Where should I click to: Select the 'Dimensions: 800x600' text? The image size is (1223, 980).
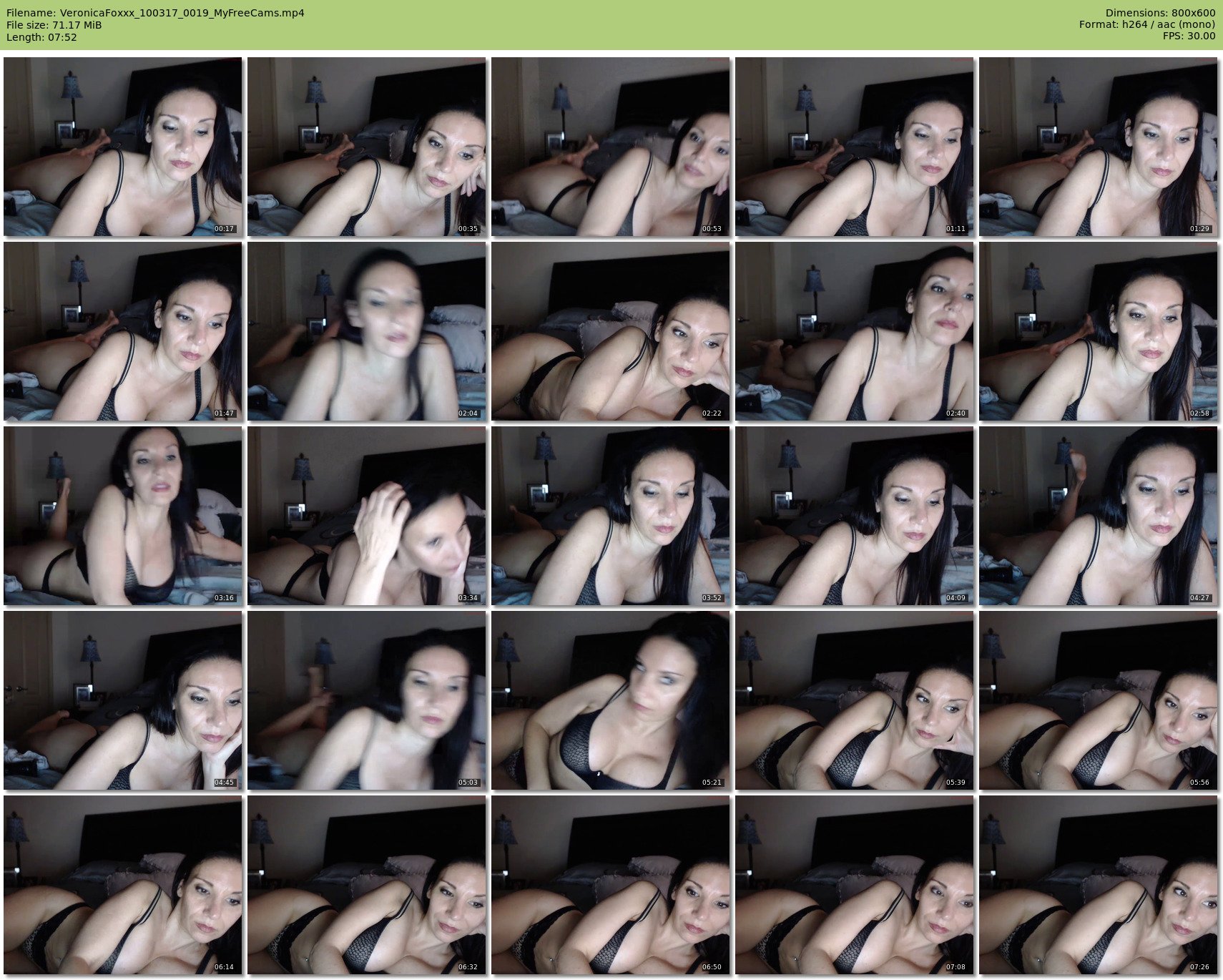[x=1160, y=13]
